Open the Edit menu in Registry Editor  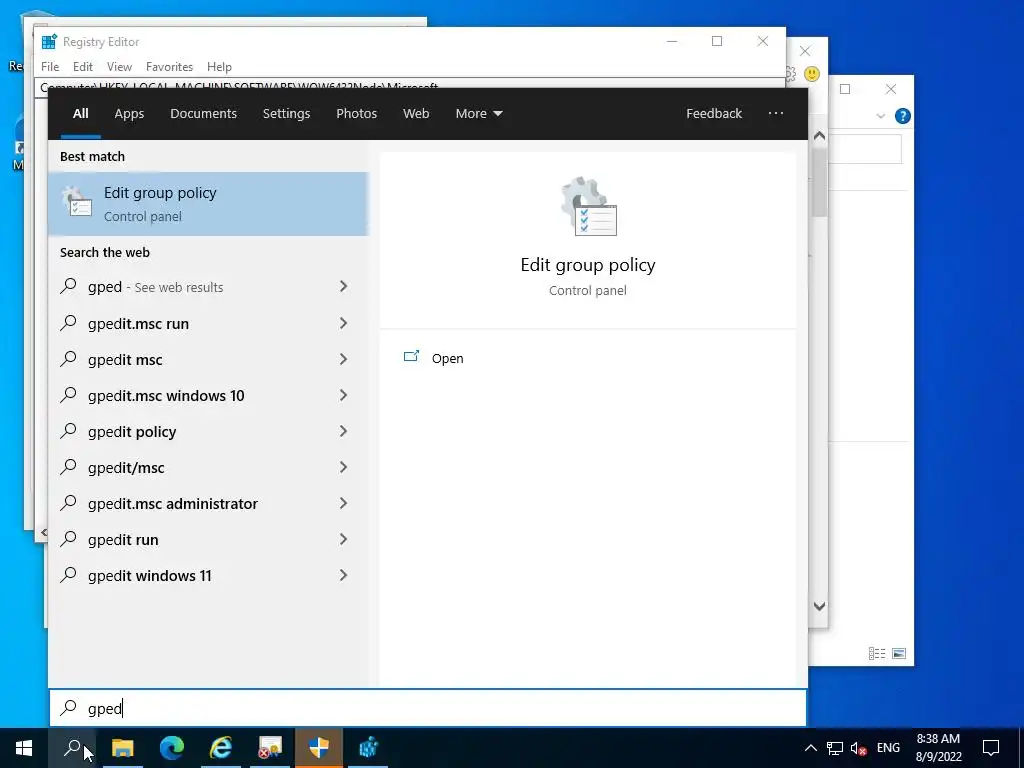click(83, 67)
